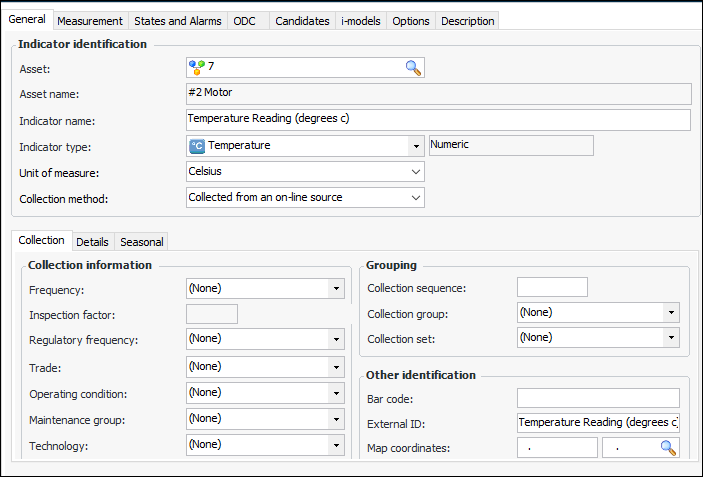Click the Temperature type icon
This screenshot has height=477, width=703.
click(197, 146)
